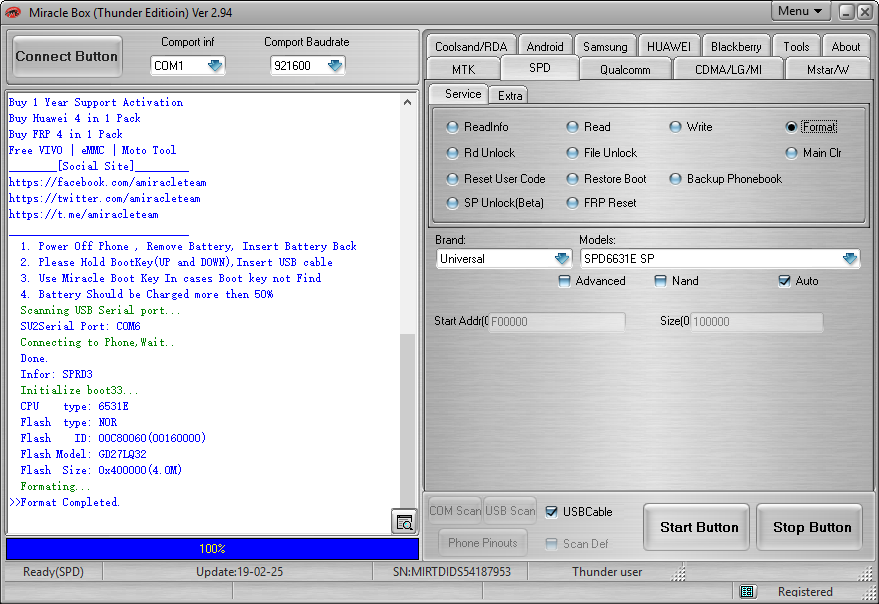This screenshot has height=604, width=879.
Task: Enable the Advanced checkbox
Action: click(565, 281)
